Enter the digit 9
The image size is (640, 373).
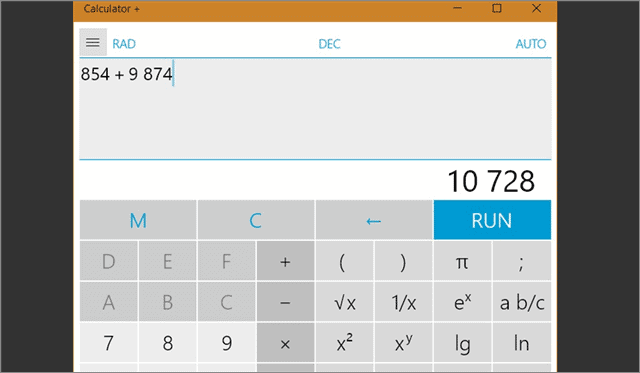tap(227, 343)
